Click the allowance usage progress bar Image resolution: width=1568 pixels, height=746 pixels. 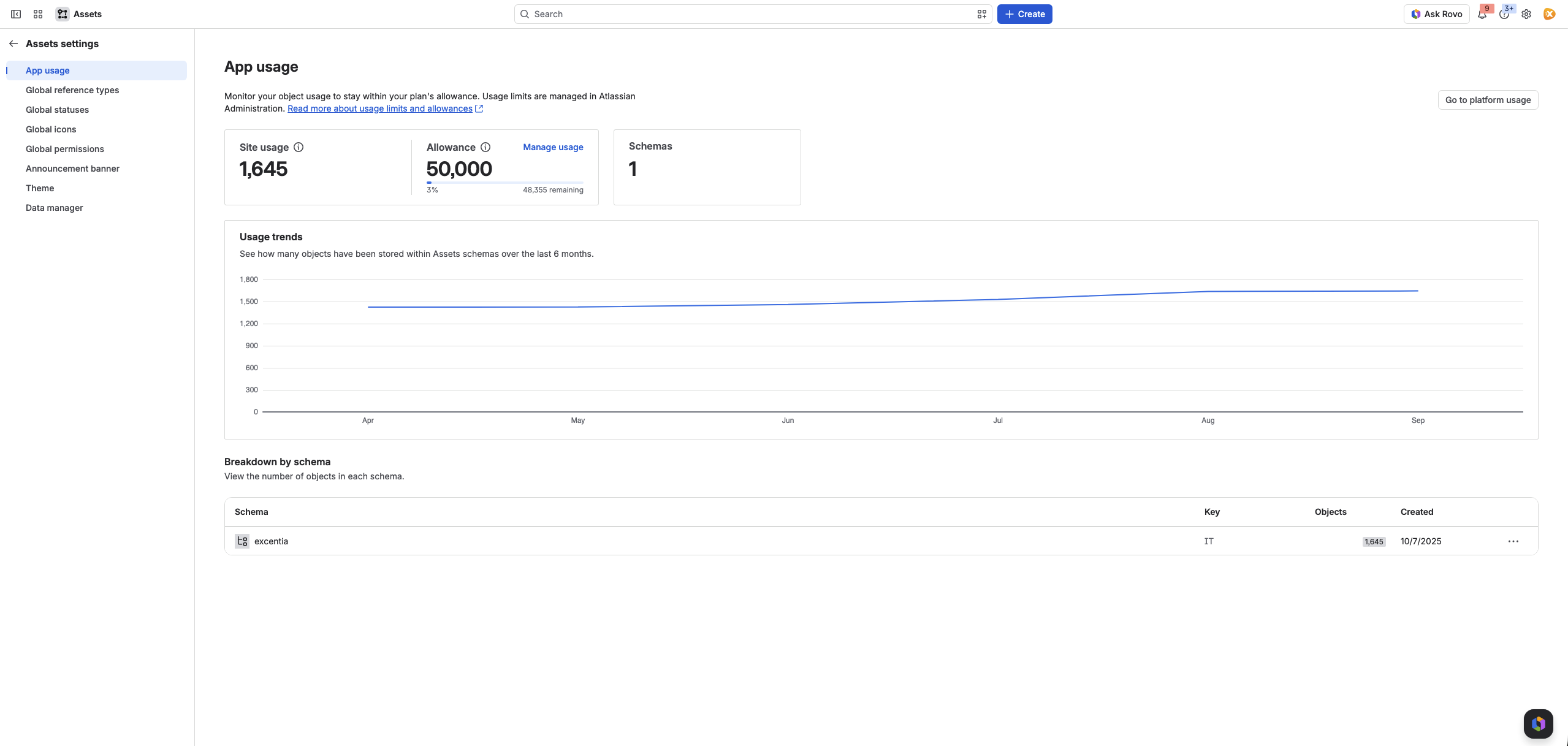point(505,183)
